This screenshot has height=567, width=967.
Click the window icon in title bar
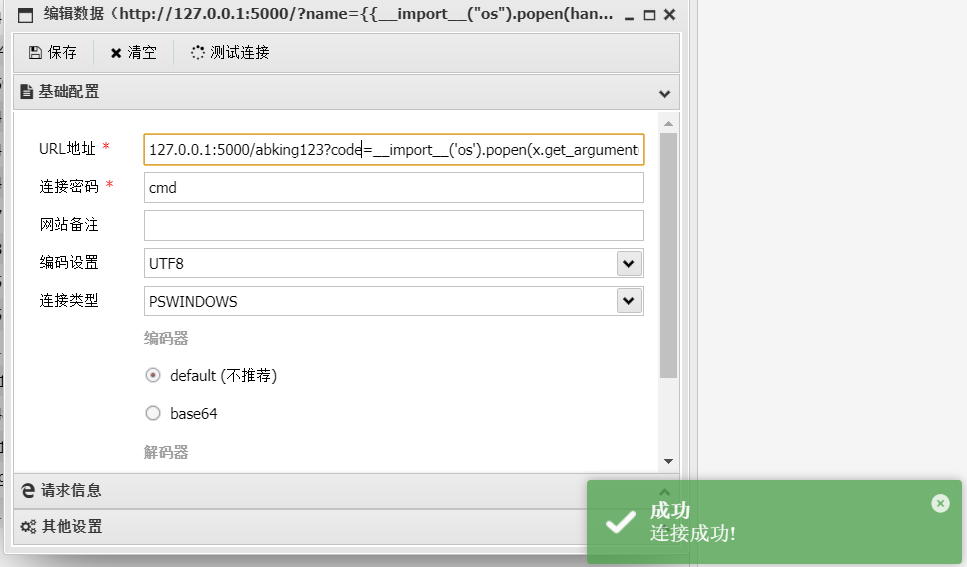coord(26,15)
